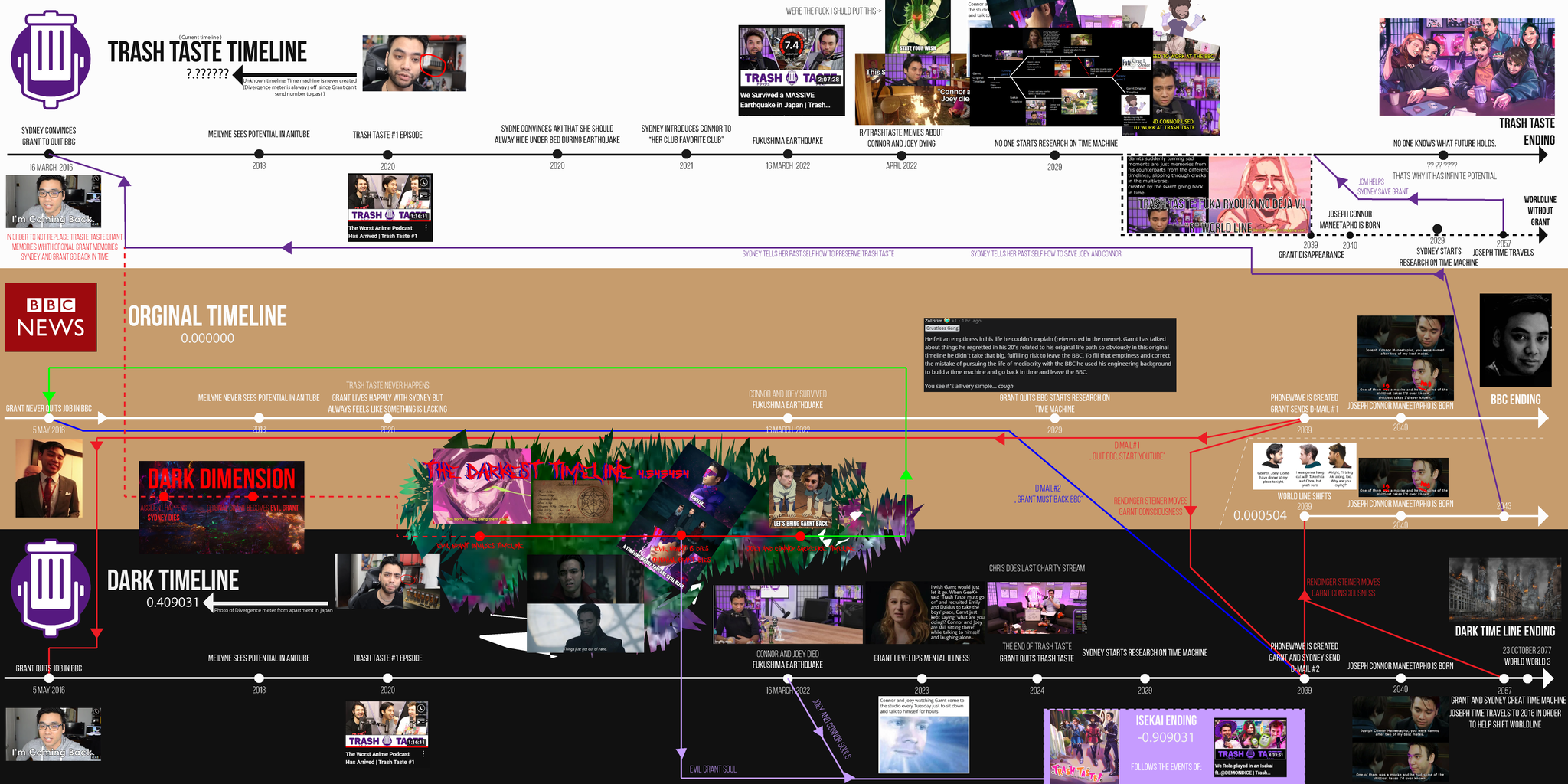1568x784 pixels.
Task: Click group illustration above Trash Taste Ending
Action: click(1467, 67)
